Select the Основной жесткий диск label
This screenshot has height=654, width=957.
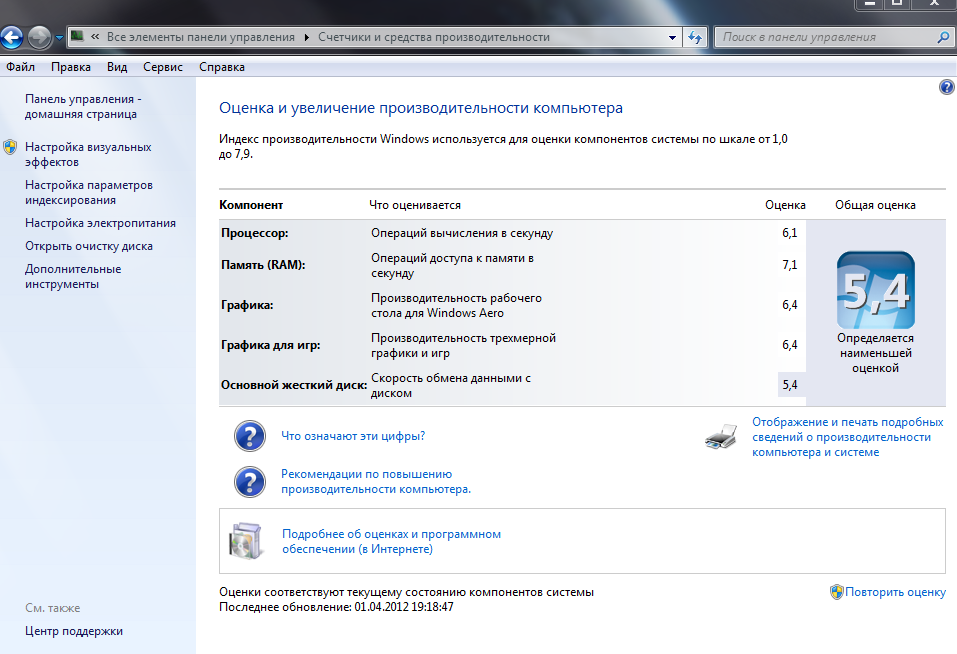click(294, 385)
